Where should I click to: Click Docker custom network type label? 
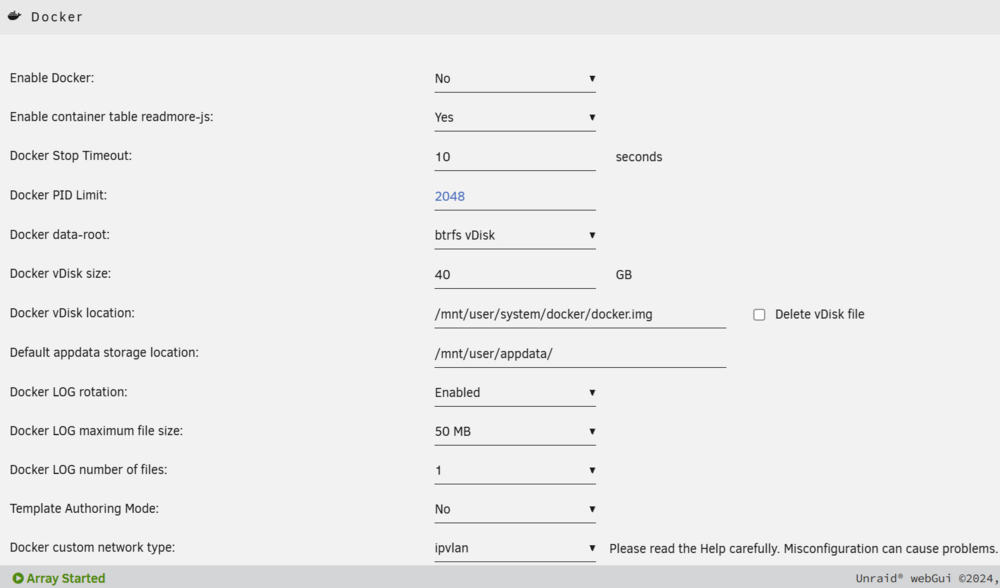coord(92,548)
